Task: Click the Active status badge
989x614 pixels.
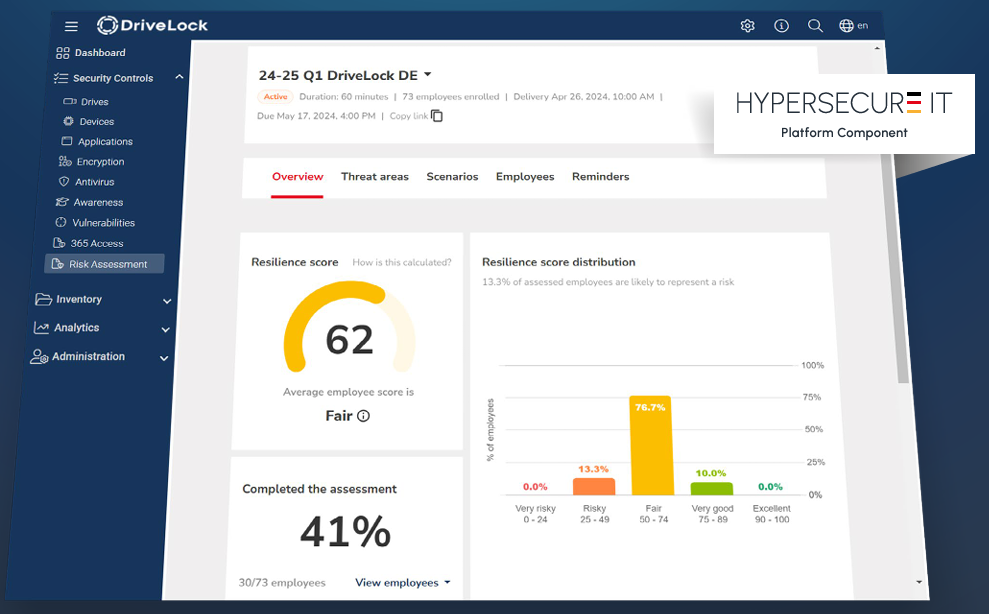Action: 276,97
